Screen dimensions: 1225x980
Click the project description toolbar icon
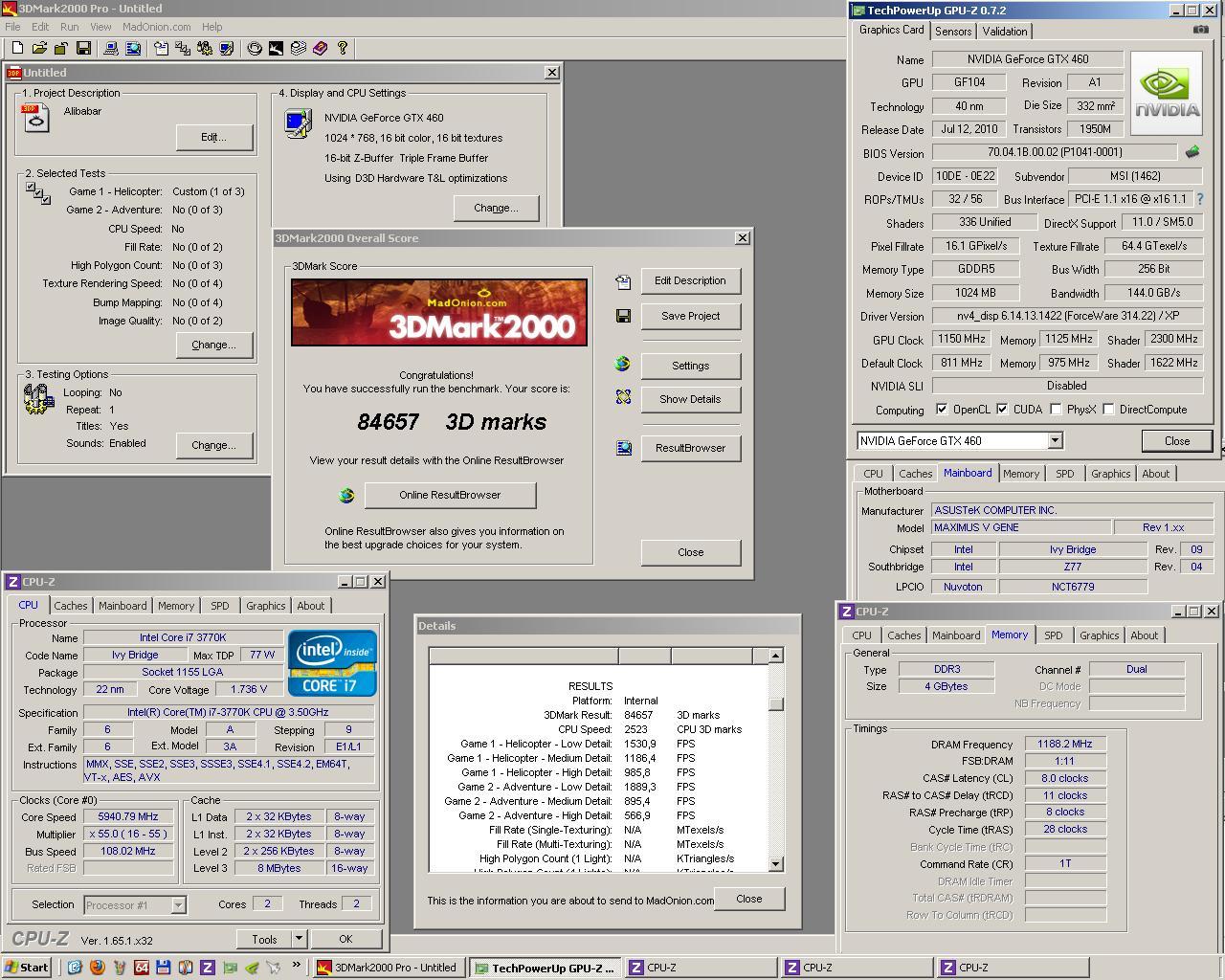tap(161, 48)
